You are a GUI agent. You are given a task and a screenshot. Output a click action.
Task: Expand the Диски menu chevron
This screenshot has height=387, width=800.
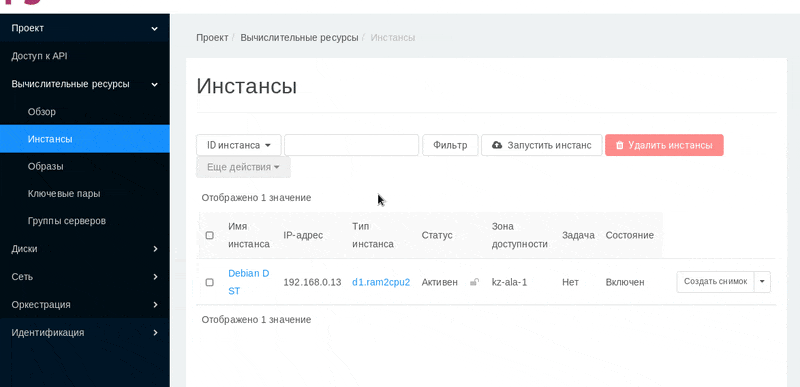tap(155, 249)
